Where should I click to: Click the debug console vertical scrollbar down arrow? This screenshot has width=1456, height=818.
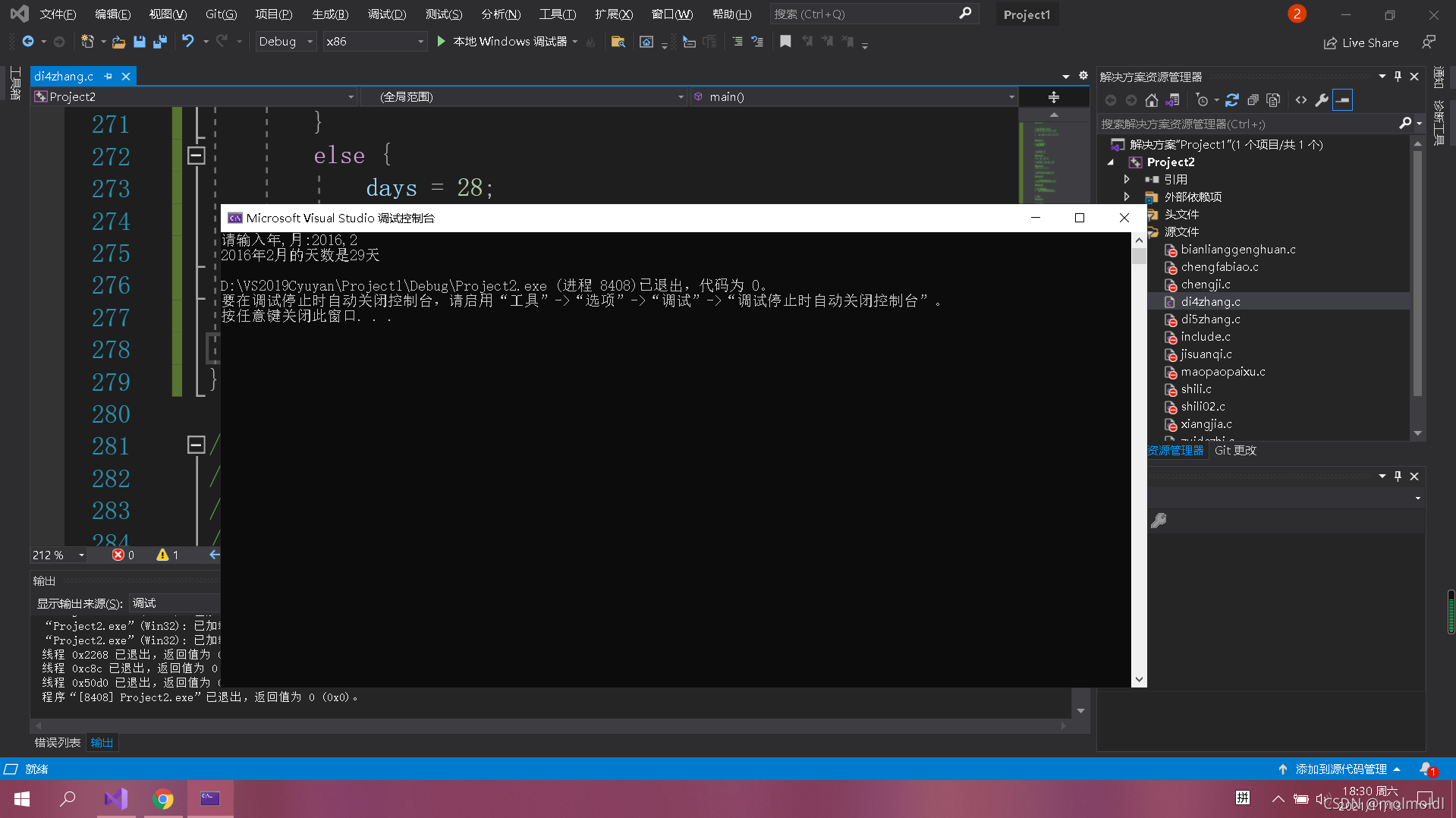[1139, 680]
